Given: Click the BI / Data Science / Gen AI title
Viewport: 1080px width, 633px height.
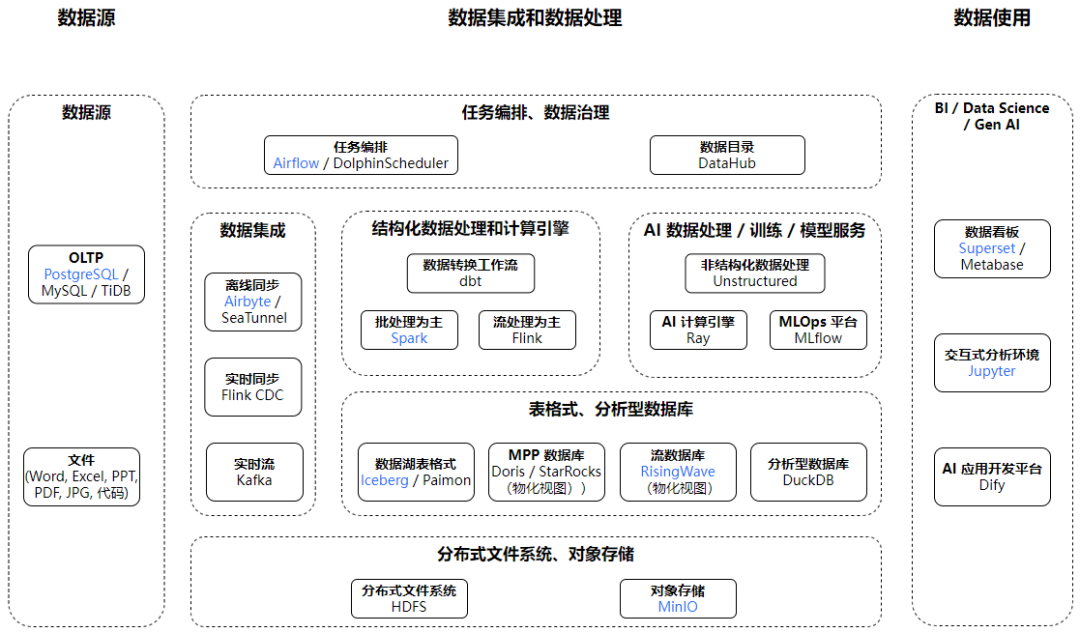Looking at the screenshot, I should 992,116.
